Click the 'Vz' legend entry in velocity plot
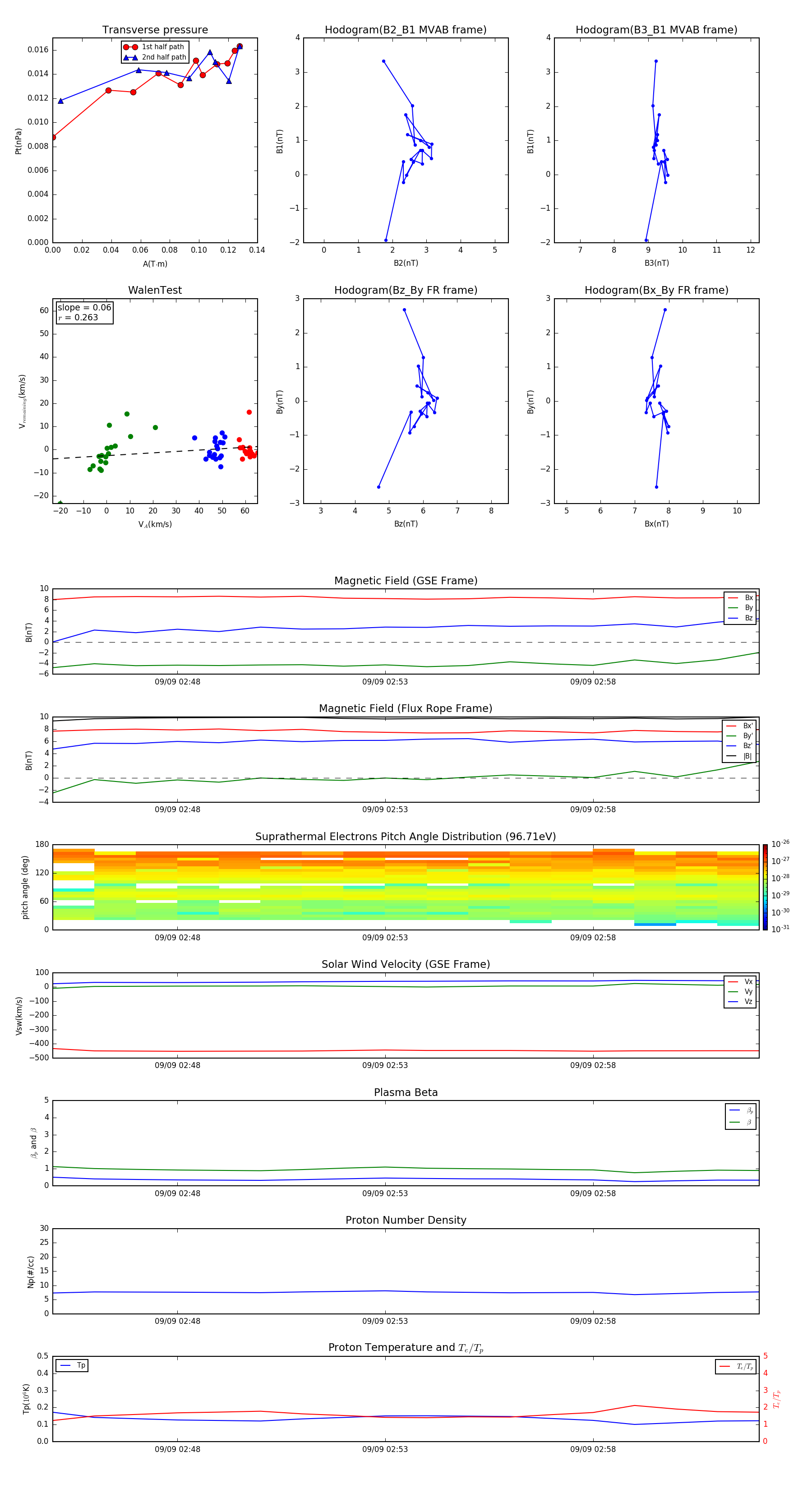The image size is (812, 1489). coord(740,1002)
